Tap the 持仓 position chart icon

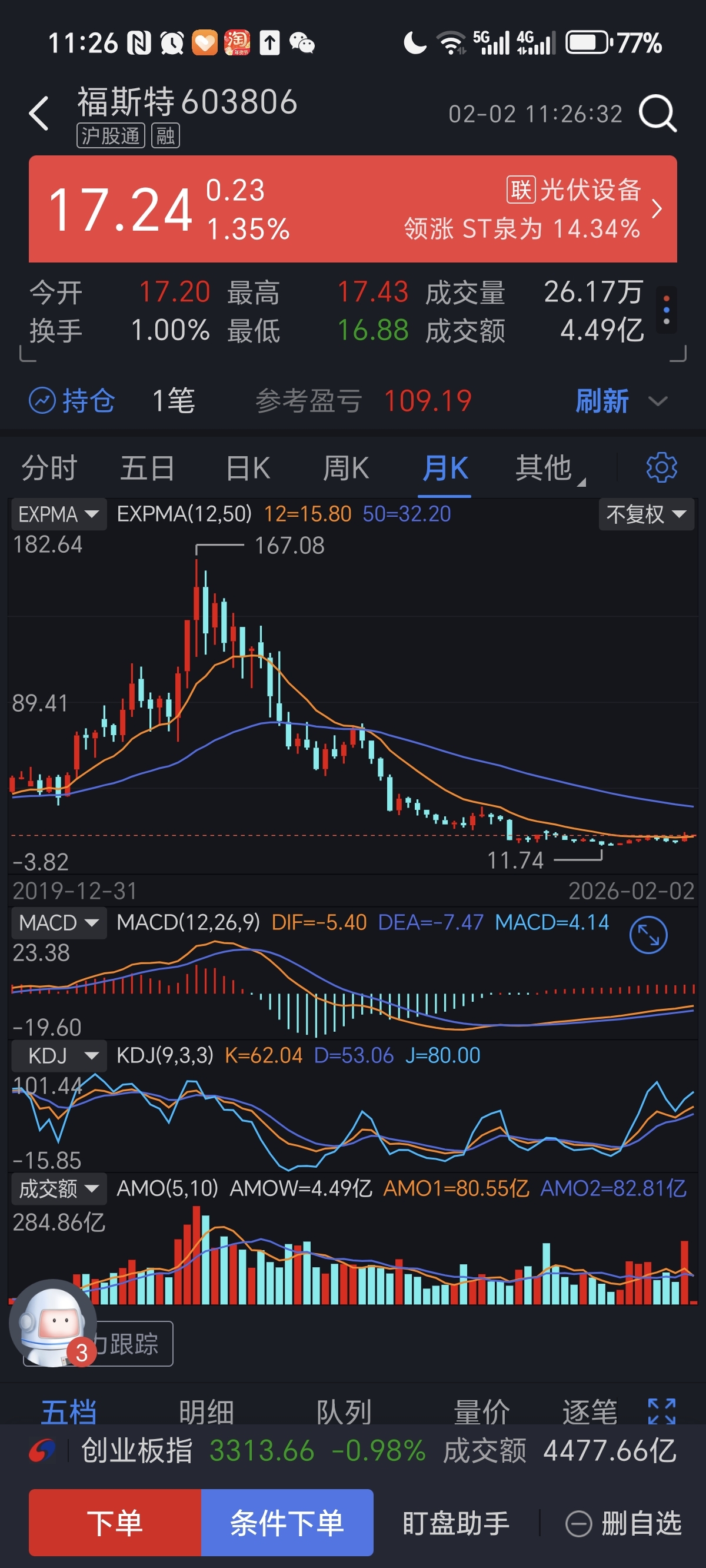[42, 400]
